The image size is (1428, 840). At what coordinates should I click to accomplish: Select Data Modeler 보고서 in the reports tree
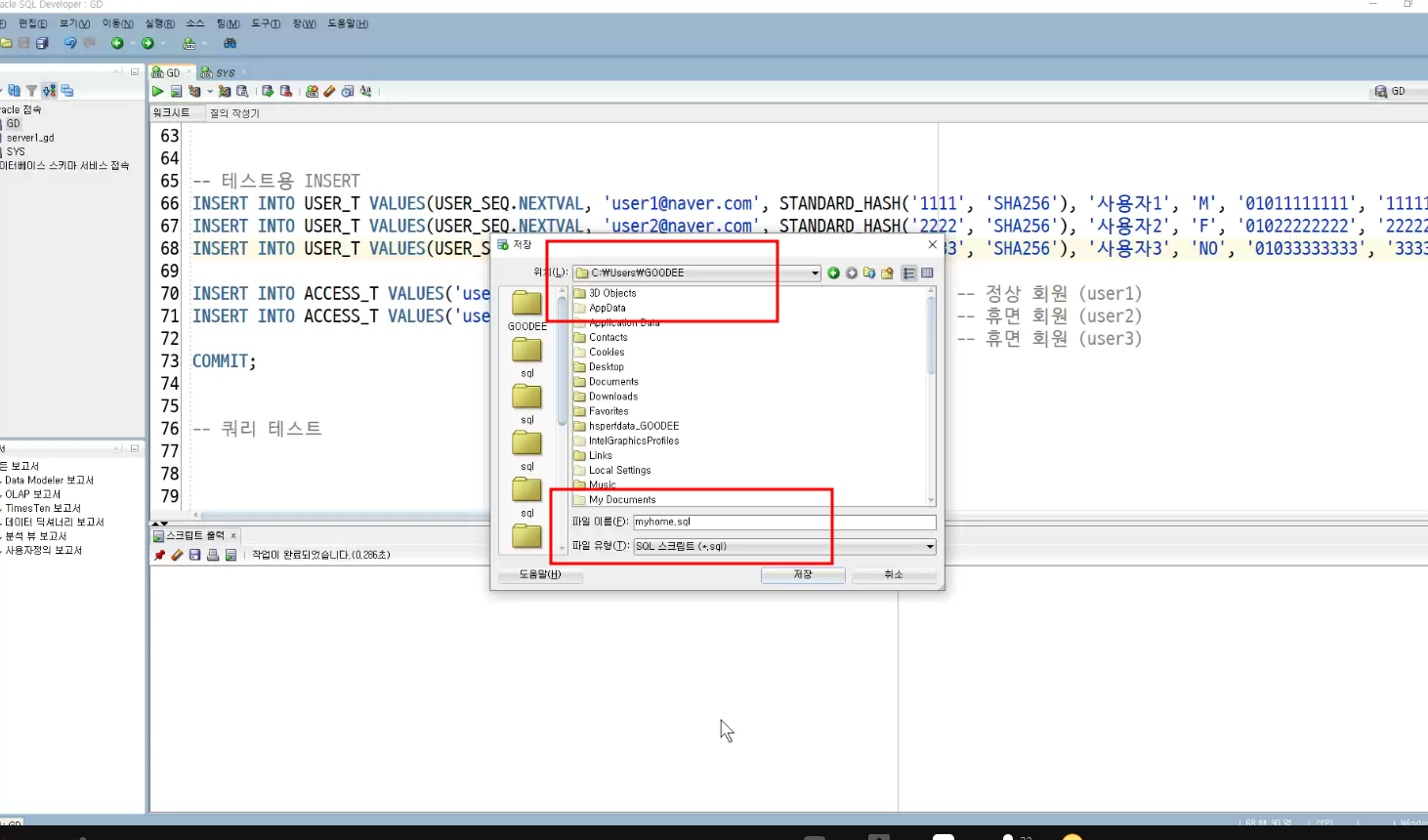point(48,481)
